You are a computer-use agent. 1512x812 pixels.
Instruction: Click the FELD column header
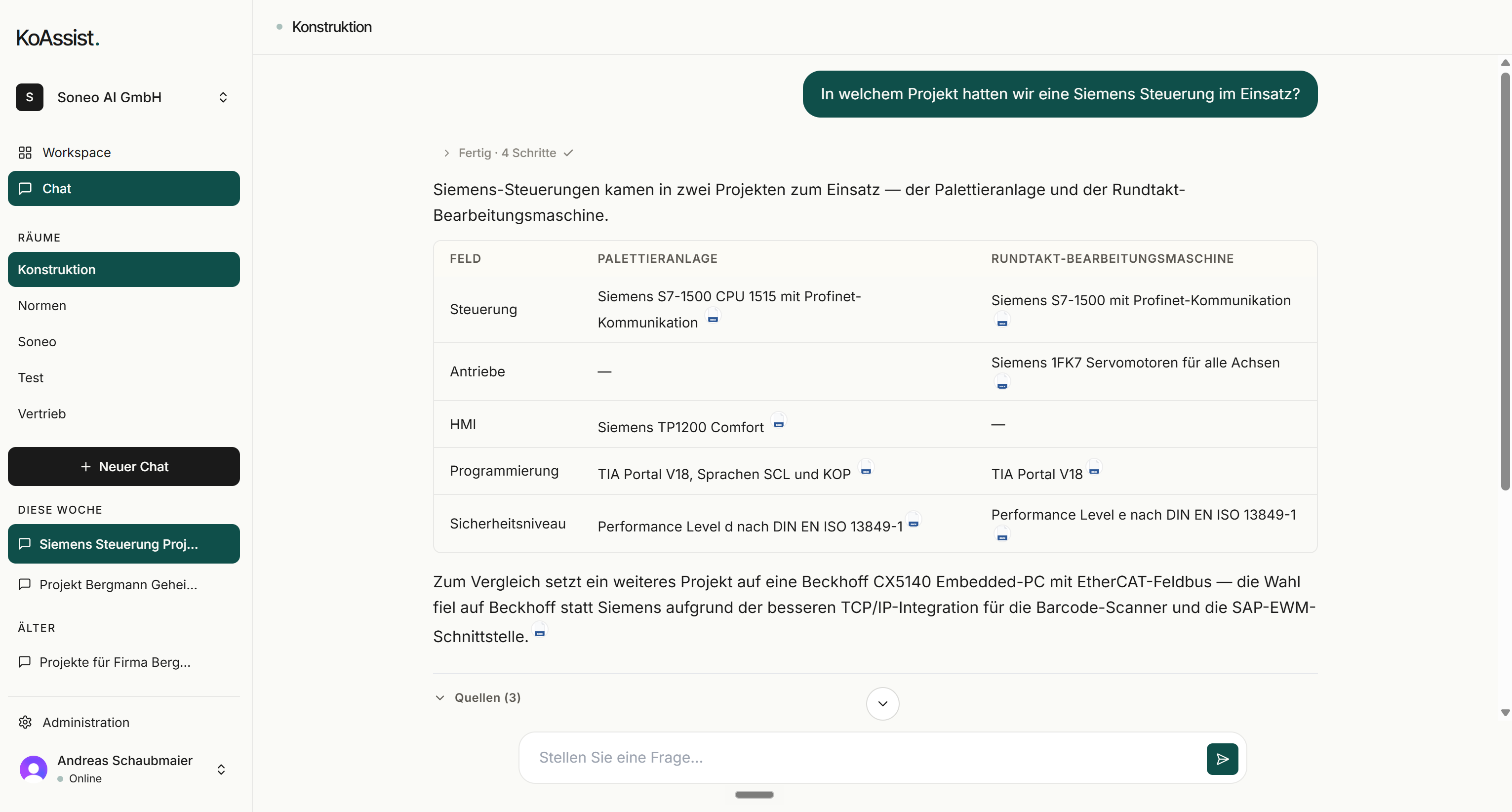click(x=466, y=258)
